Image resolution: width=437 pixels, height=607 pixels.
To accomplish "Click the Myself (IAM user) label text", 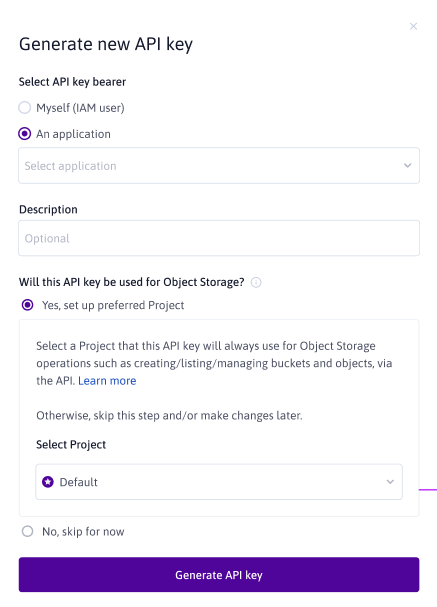I will (x=81, y=108).
